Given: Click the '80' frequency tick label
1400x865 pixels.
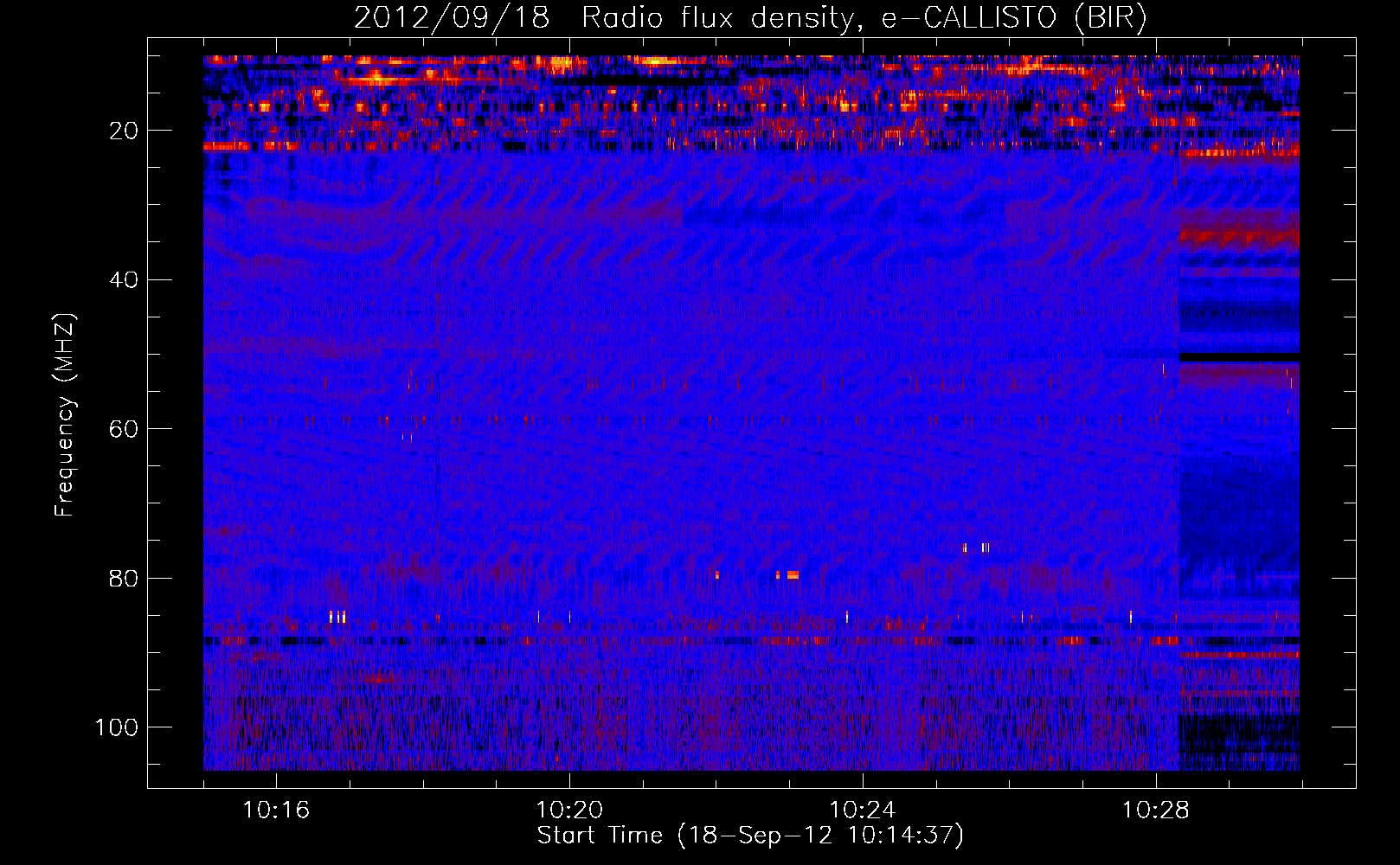Looking at the screenshot, I should point(124,579).
